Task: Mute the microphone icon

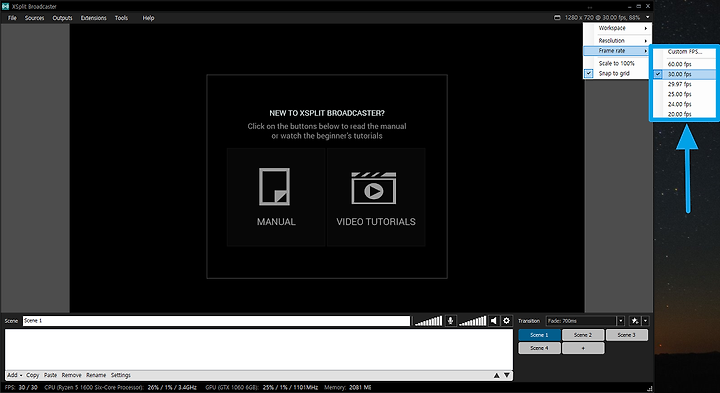Action: point(450,321)
